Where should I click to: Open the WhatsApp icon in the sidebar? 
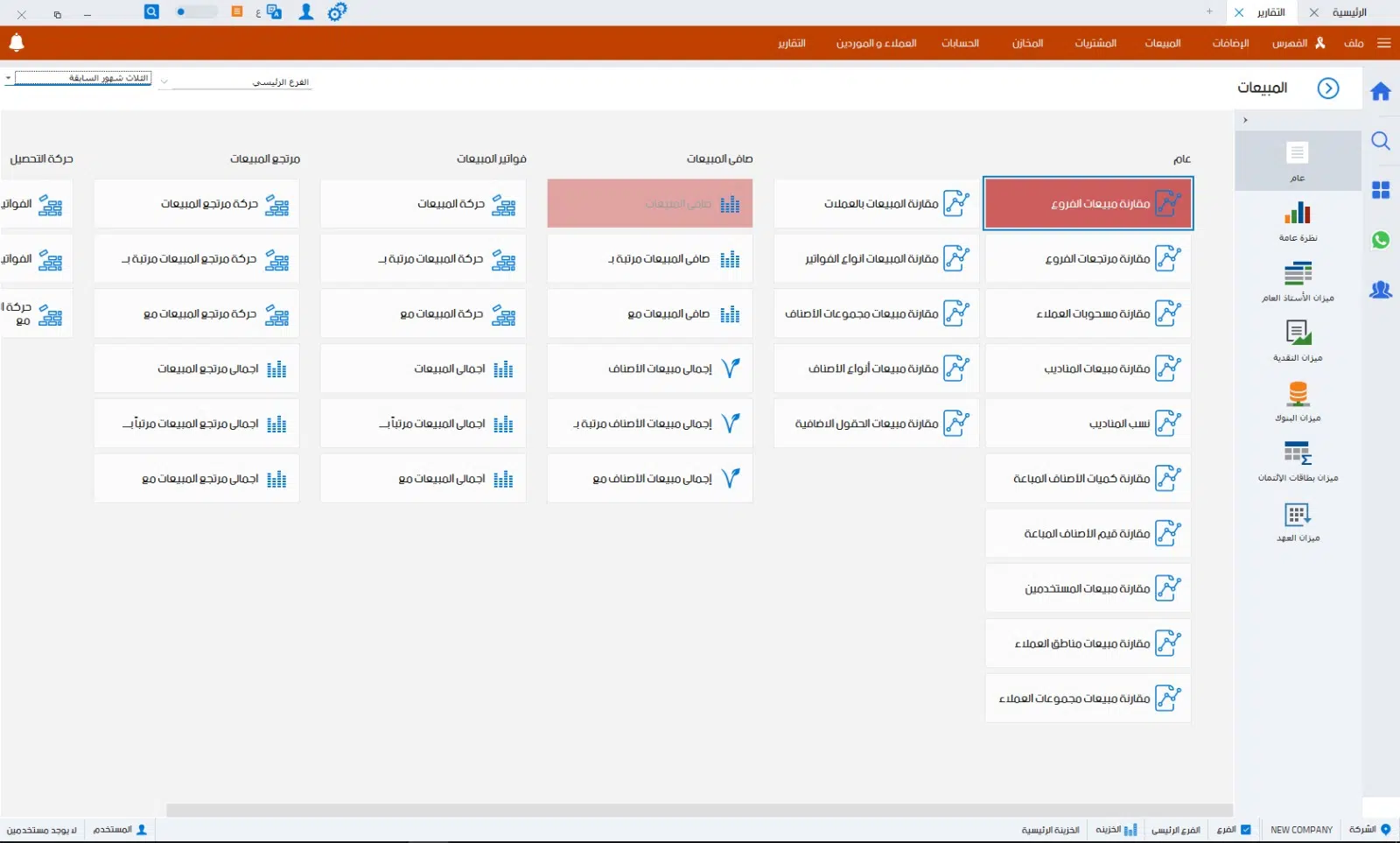tap(1381, 240)
